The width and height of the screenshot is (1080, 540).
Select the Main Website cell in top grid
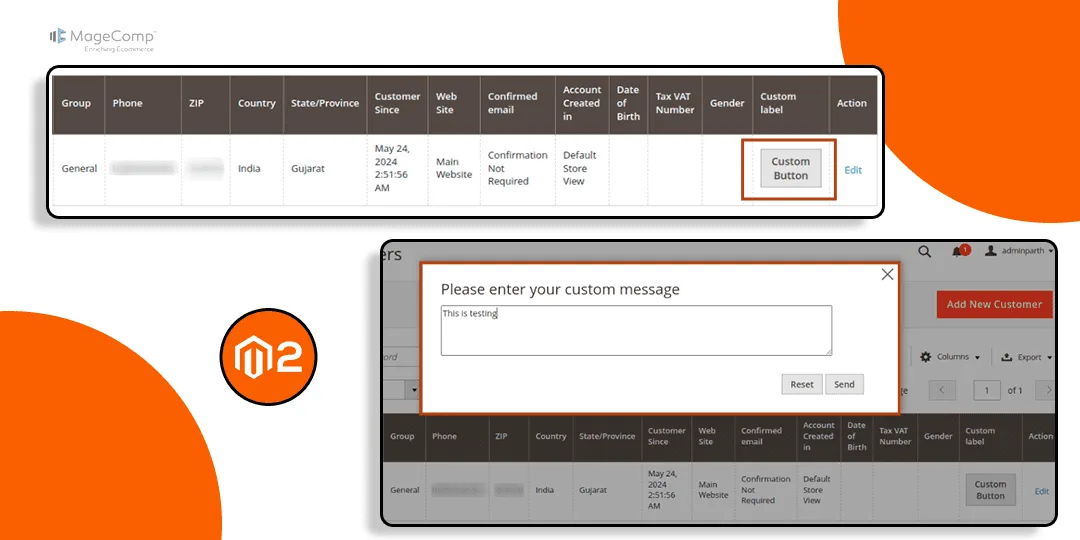(454, 169)
